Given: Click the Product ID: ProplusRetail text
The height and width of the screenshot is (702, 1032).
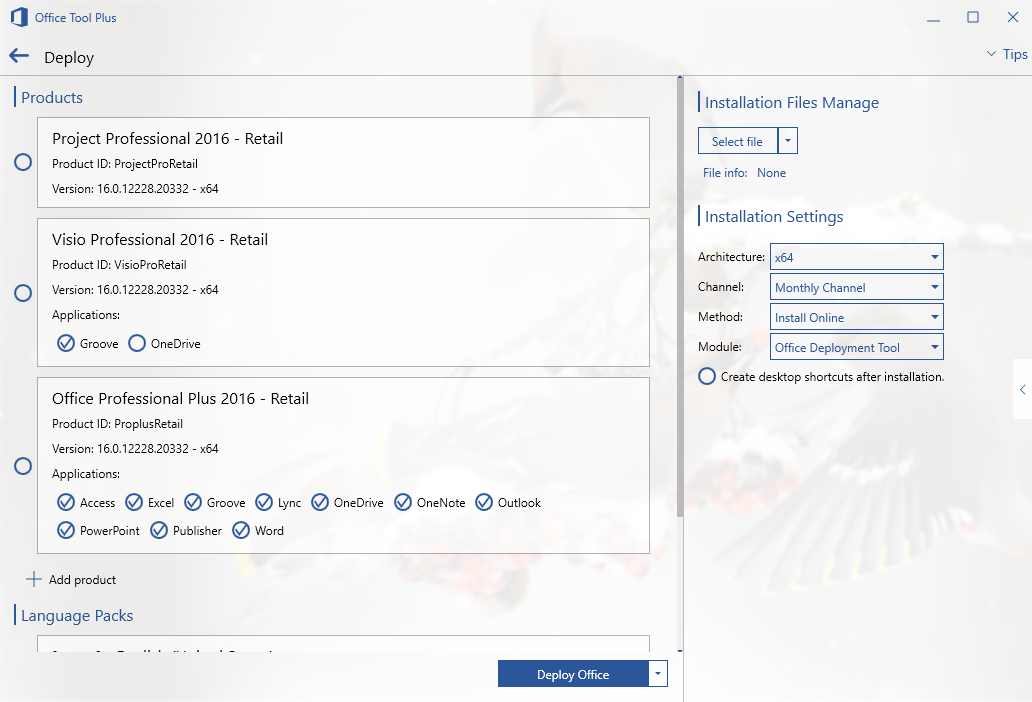Looking at the screenshot, I should pos(117,424).
